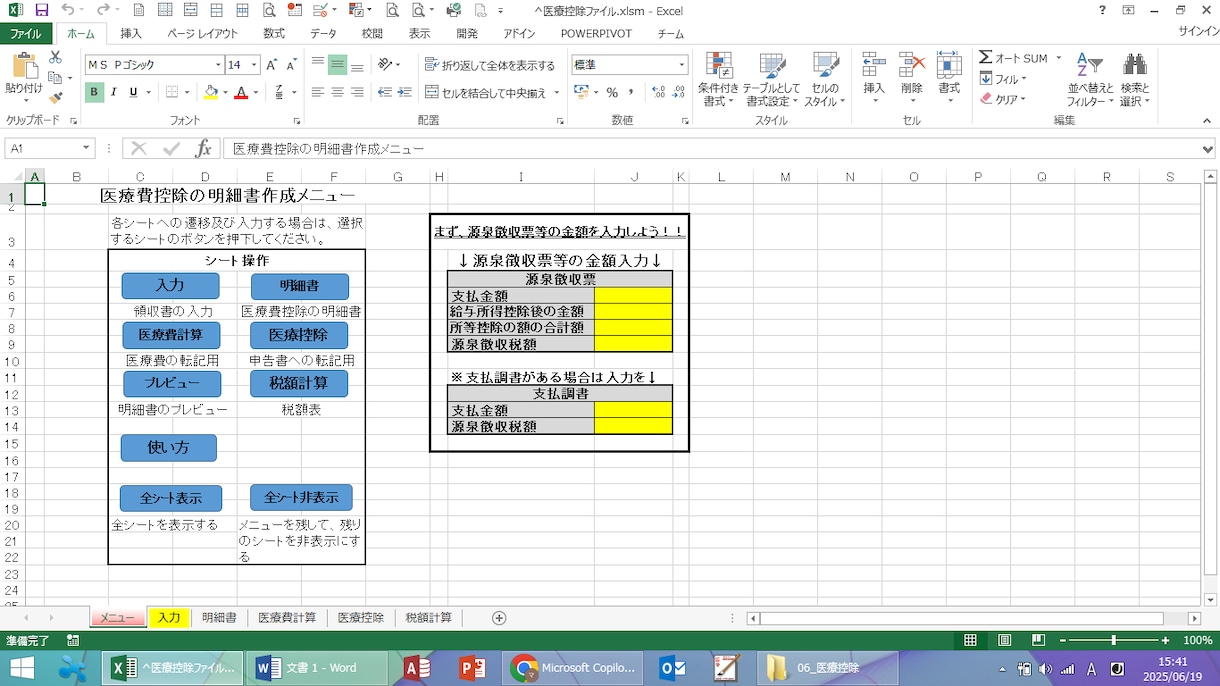Open Conditional Formatting (条件付き書式)

coord(718,80)
